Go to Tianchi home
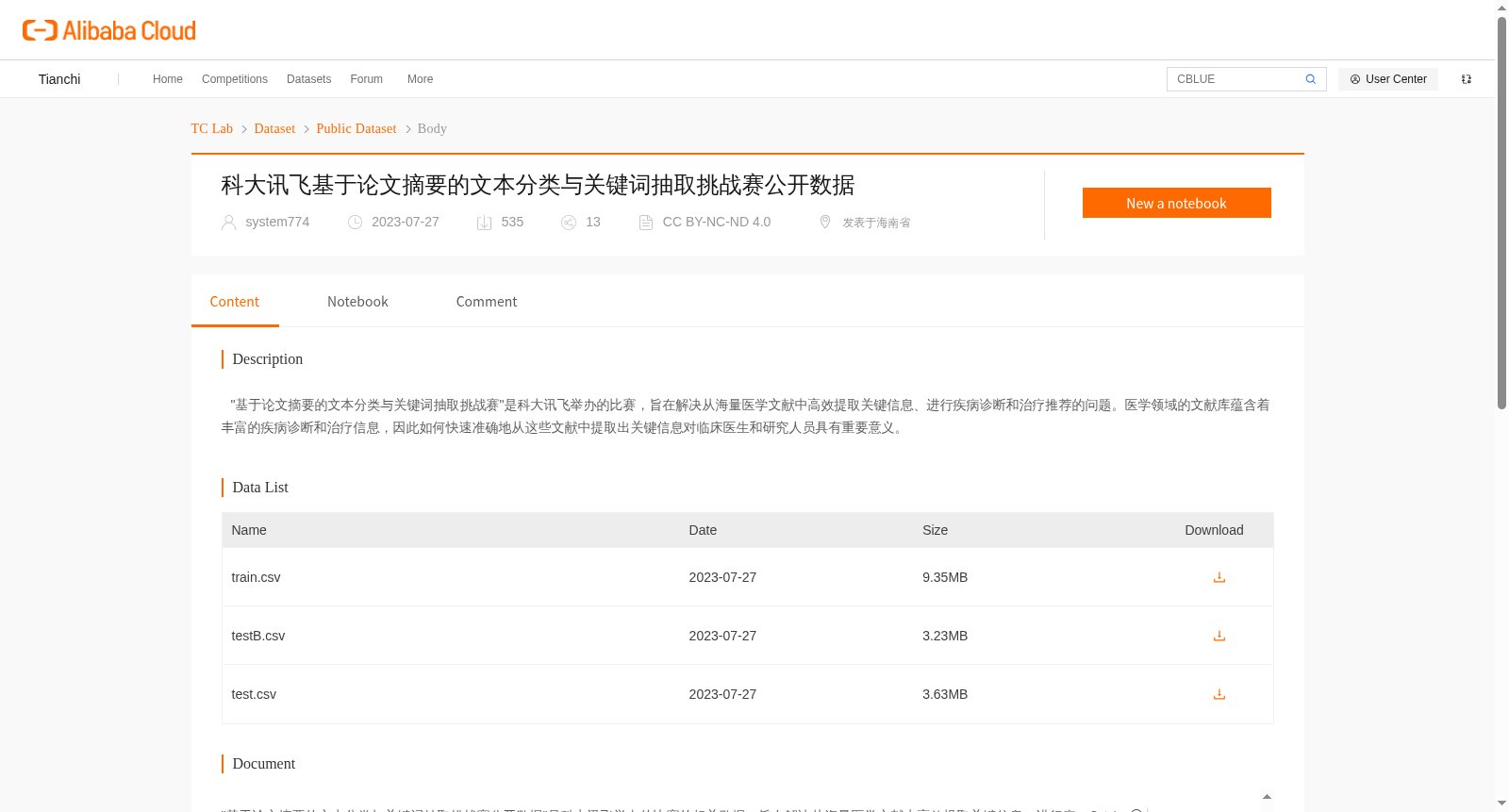Viewport: 1509px width, 812px height. (59, 79)
